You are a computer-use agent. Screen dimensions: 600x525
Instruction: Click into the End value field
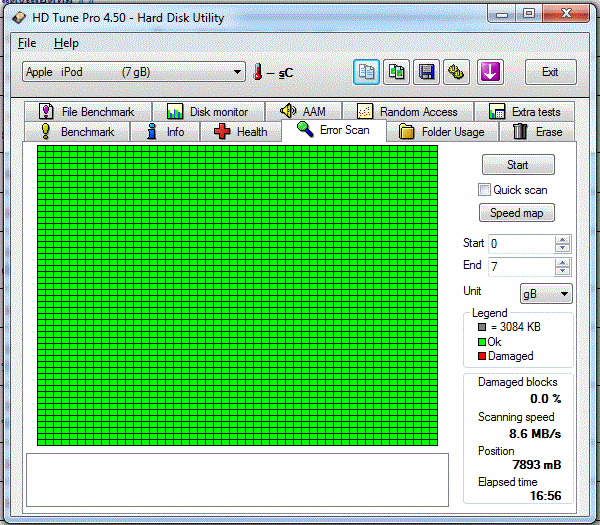[520, 266]
